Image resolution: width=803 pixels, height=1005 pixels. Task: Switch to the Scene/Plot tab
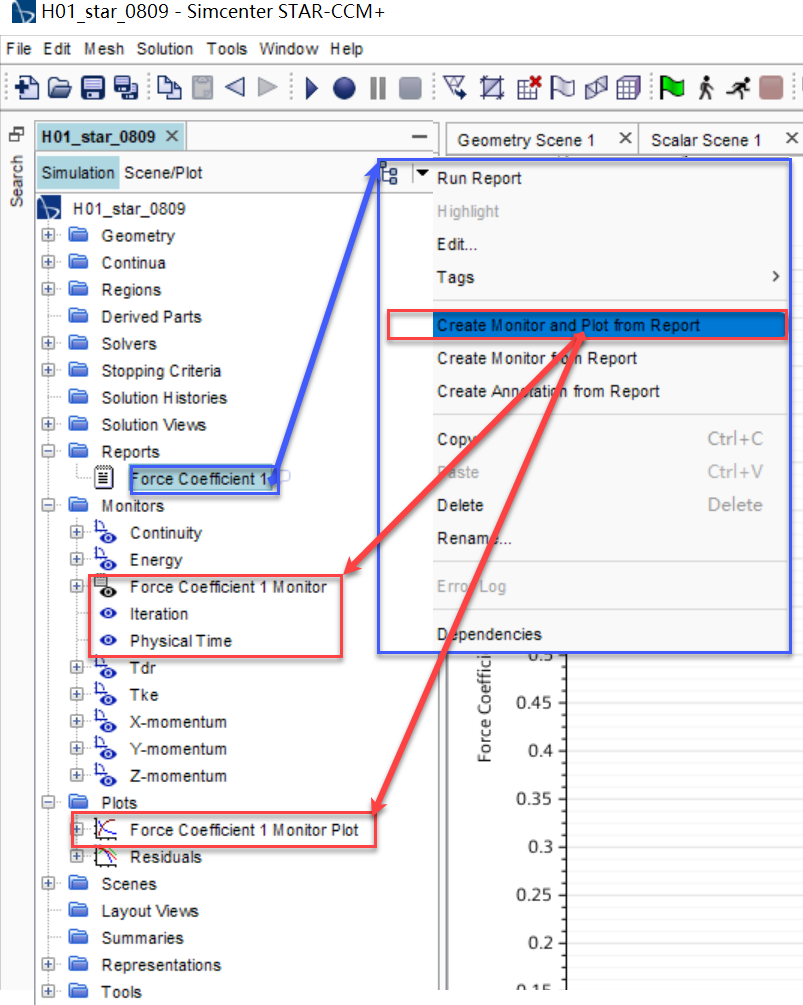coord(163,173)
